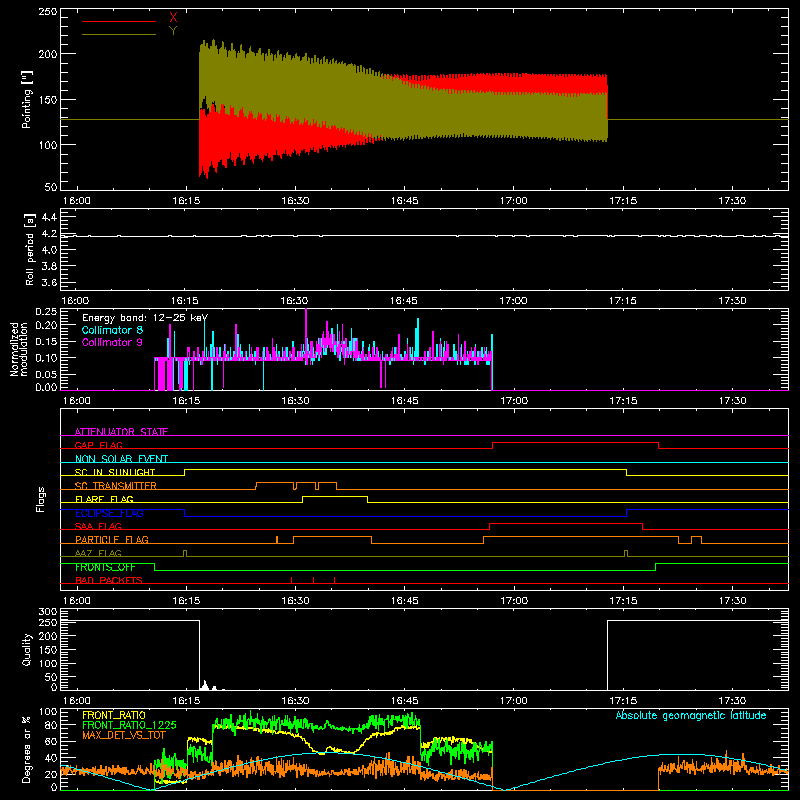Click the orange MAX_DET_VS_TOT legend text

click(124, 735)
